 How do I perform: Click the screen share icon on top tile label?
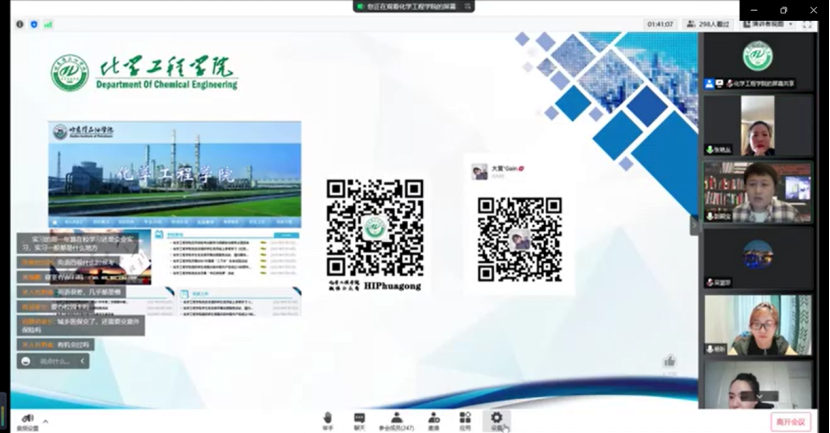click(x=719, y=84)
